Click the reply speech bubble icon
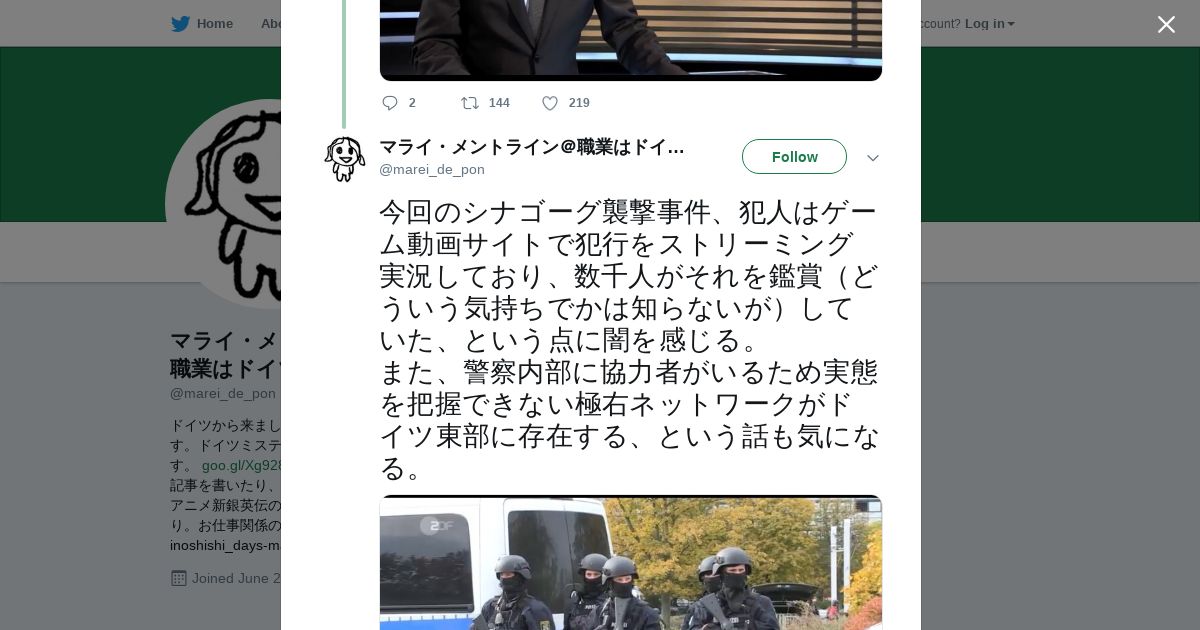This screenshot has width=1200, height=630. [x=390, y=103]
